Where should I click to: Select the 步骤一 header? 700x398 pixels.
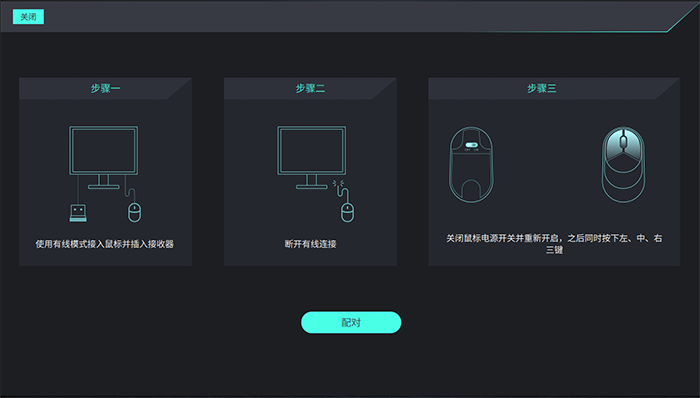click(x=105, y=88)
